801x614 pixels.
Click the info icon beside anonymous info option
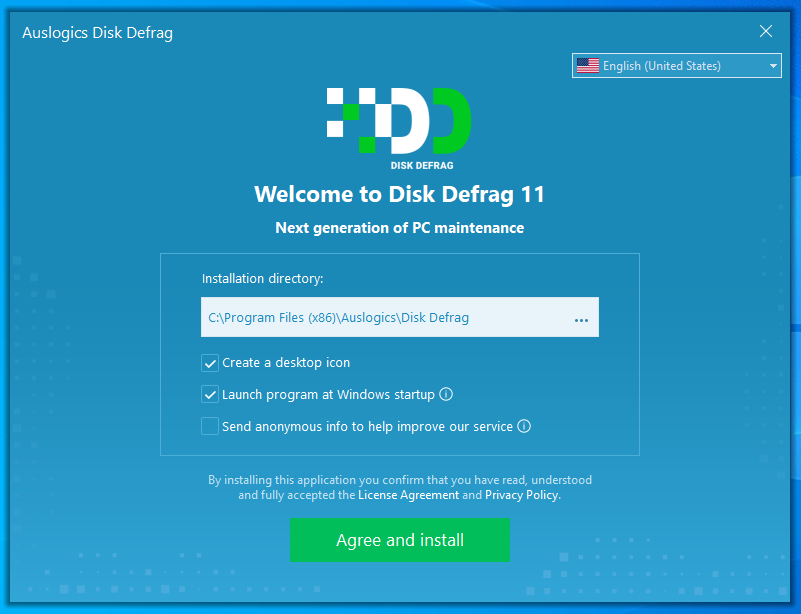point(524,427)
